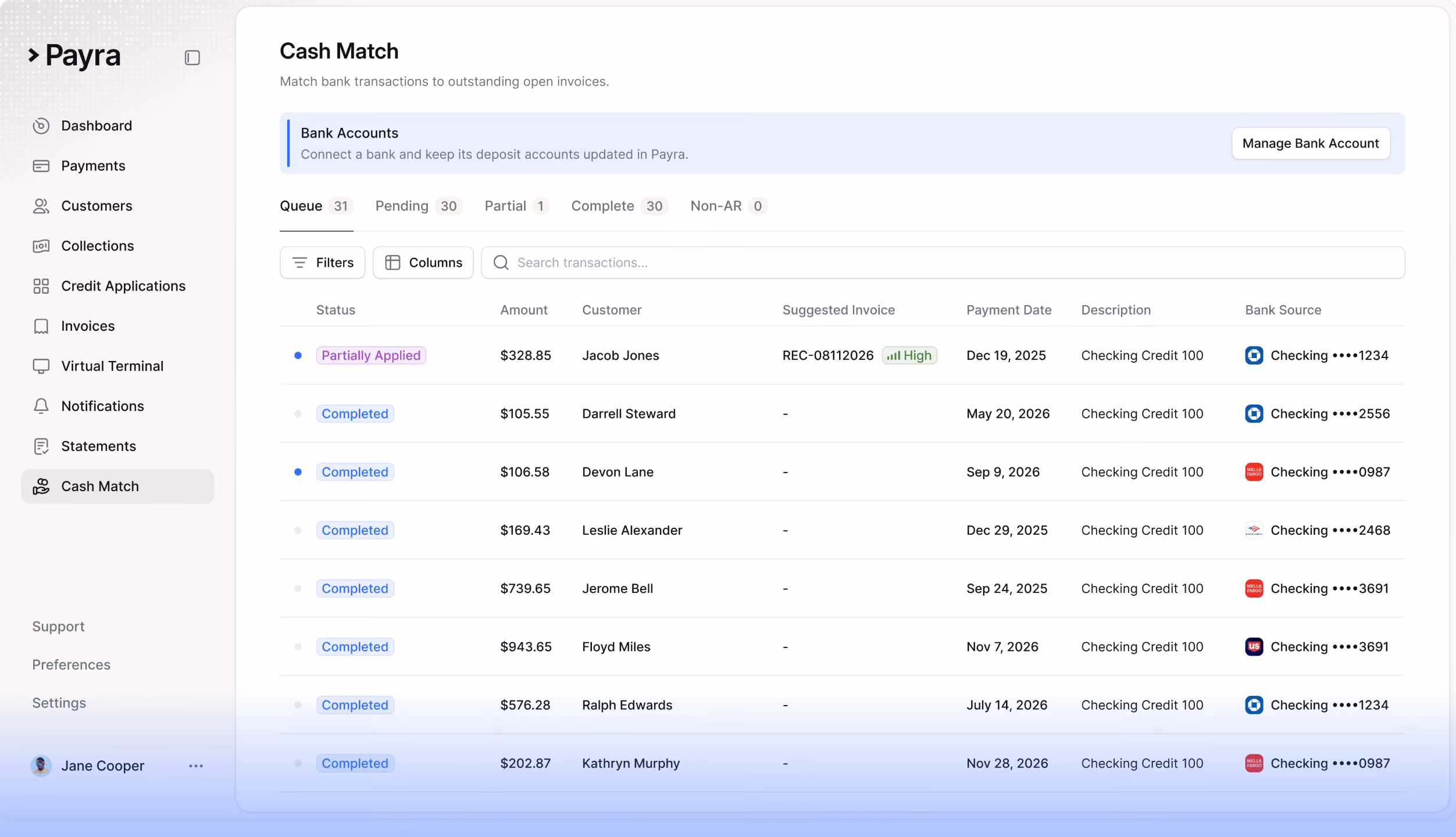Click the Wells Fargo icon in Kathryn Murphy row
The width and height of the screenshot is (1456, 837).
1254,763
